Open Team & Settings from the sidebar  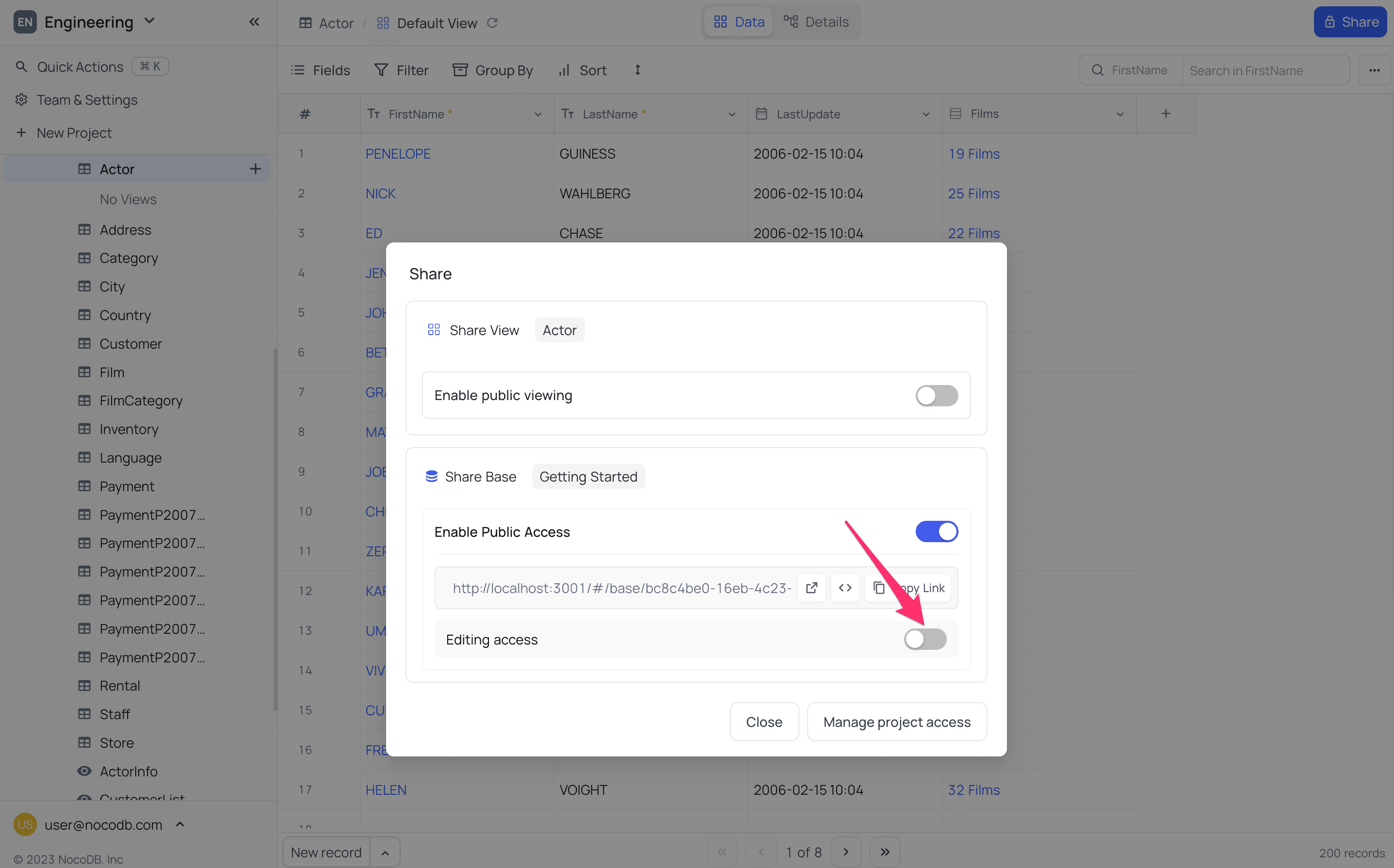(87, 99)
